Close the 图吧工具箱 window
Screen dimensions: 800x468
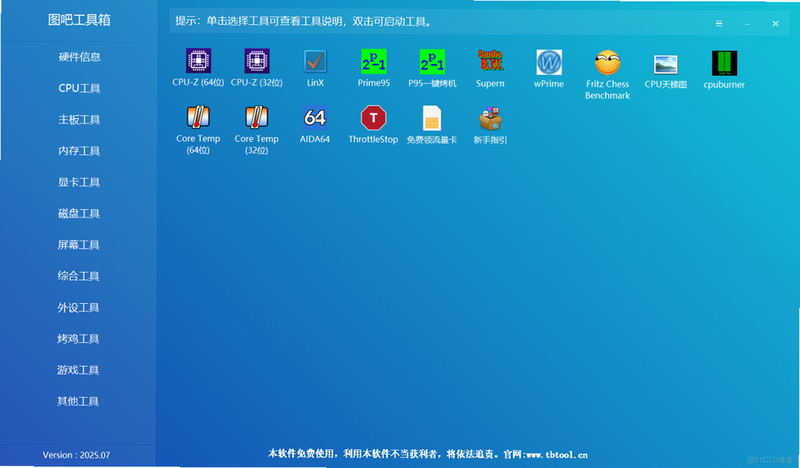tap(776, 23)
